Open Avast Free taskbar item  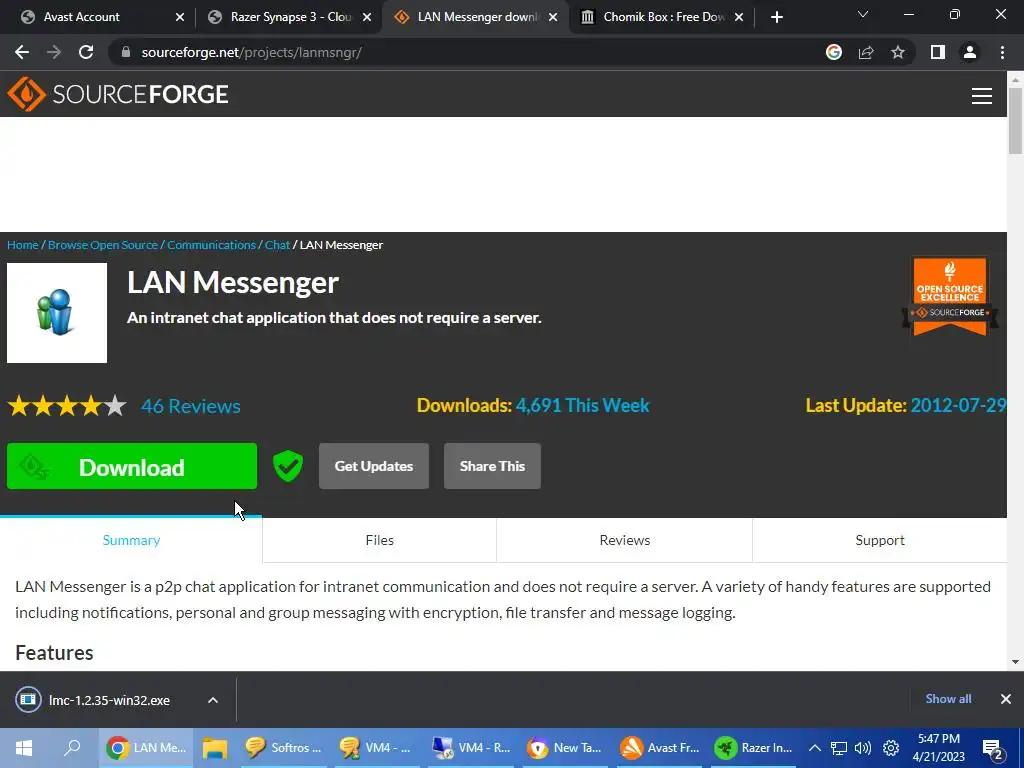point(660,748)
